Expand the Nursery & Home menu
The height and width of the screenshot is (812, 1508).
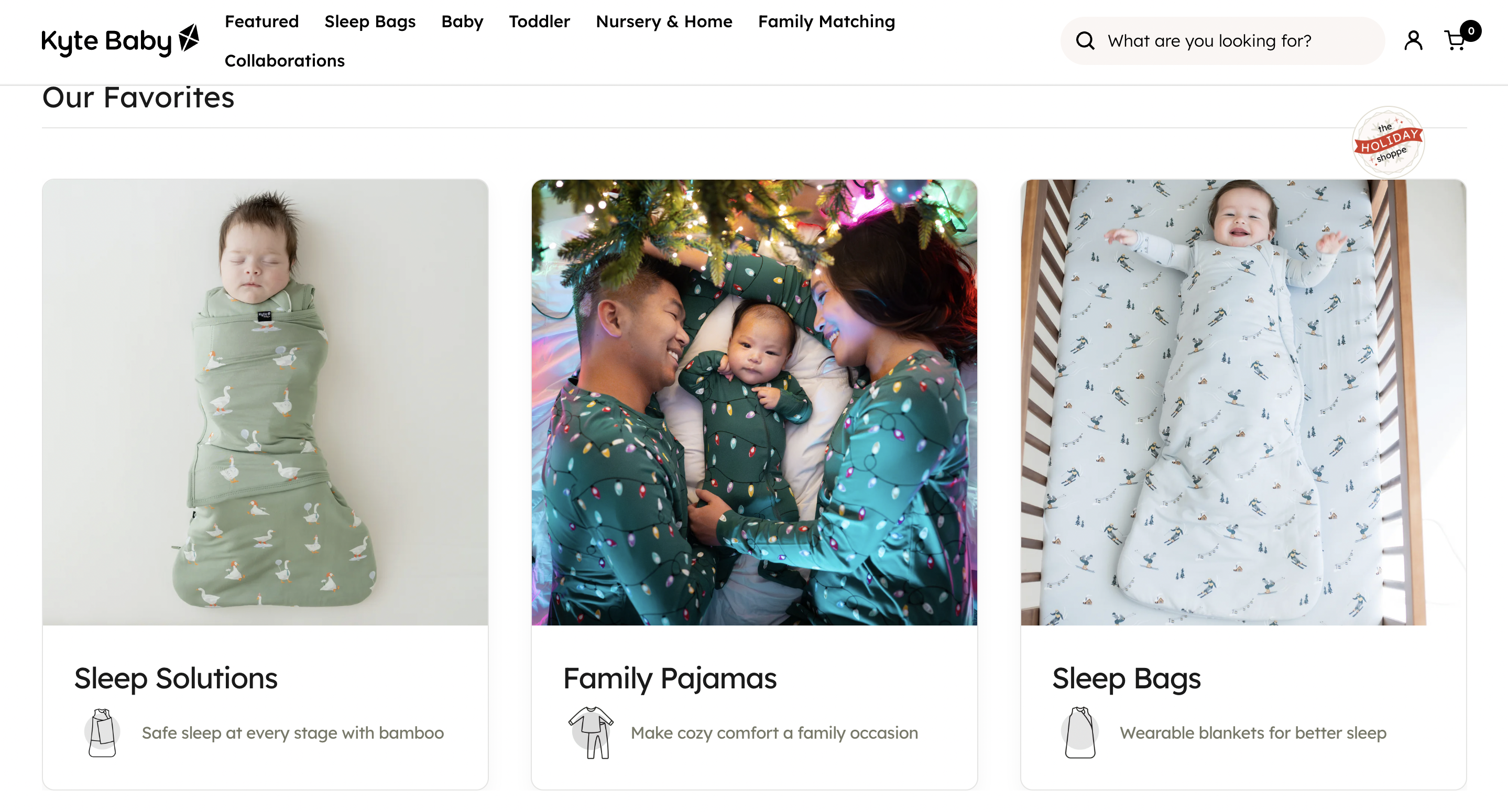pyautogui.click(x=664, y=21)
